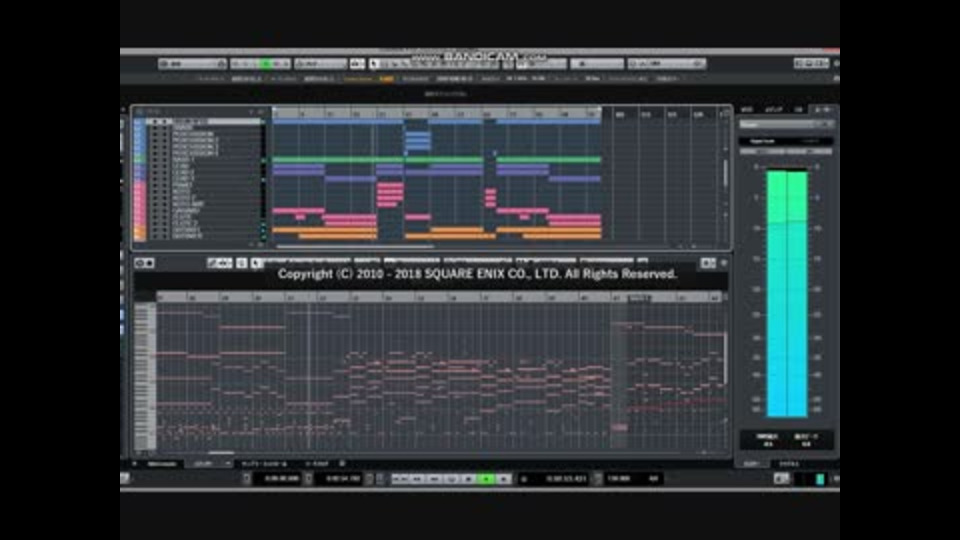Click the arrangement vertical scrollbar
960x540 pixels.
[x=726, y=174]
